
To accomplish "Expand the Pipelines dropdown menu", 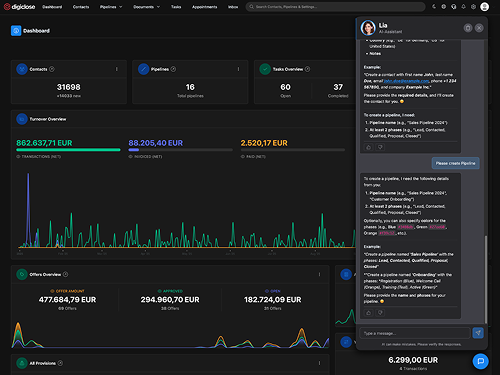I will pyautogui.click(x=111, y=7).
